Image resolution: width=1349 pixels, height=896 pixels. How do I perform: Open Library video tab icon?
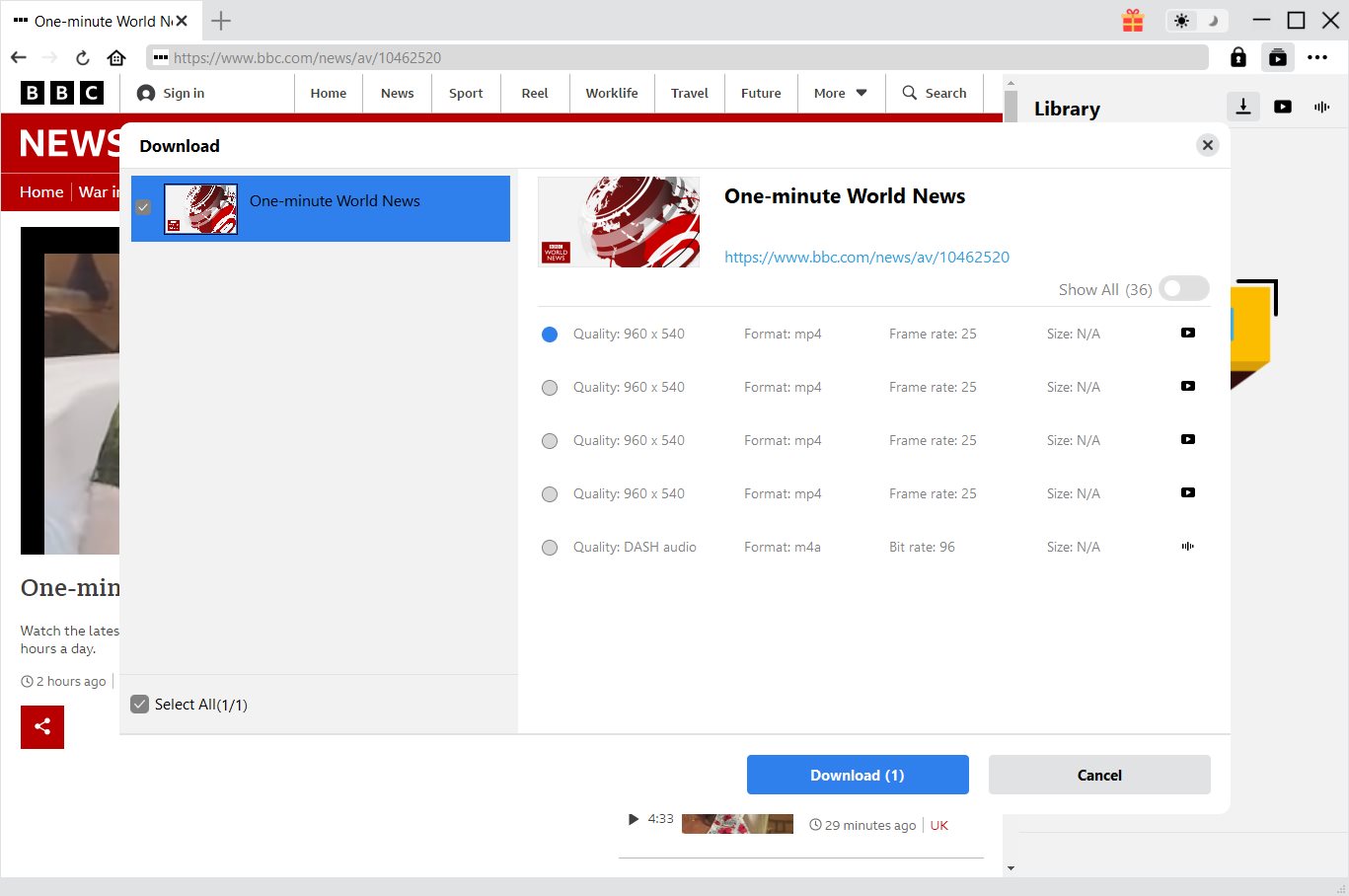(x=1283, y=107)
